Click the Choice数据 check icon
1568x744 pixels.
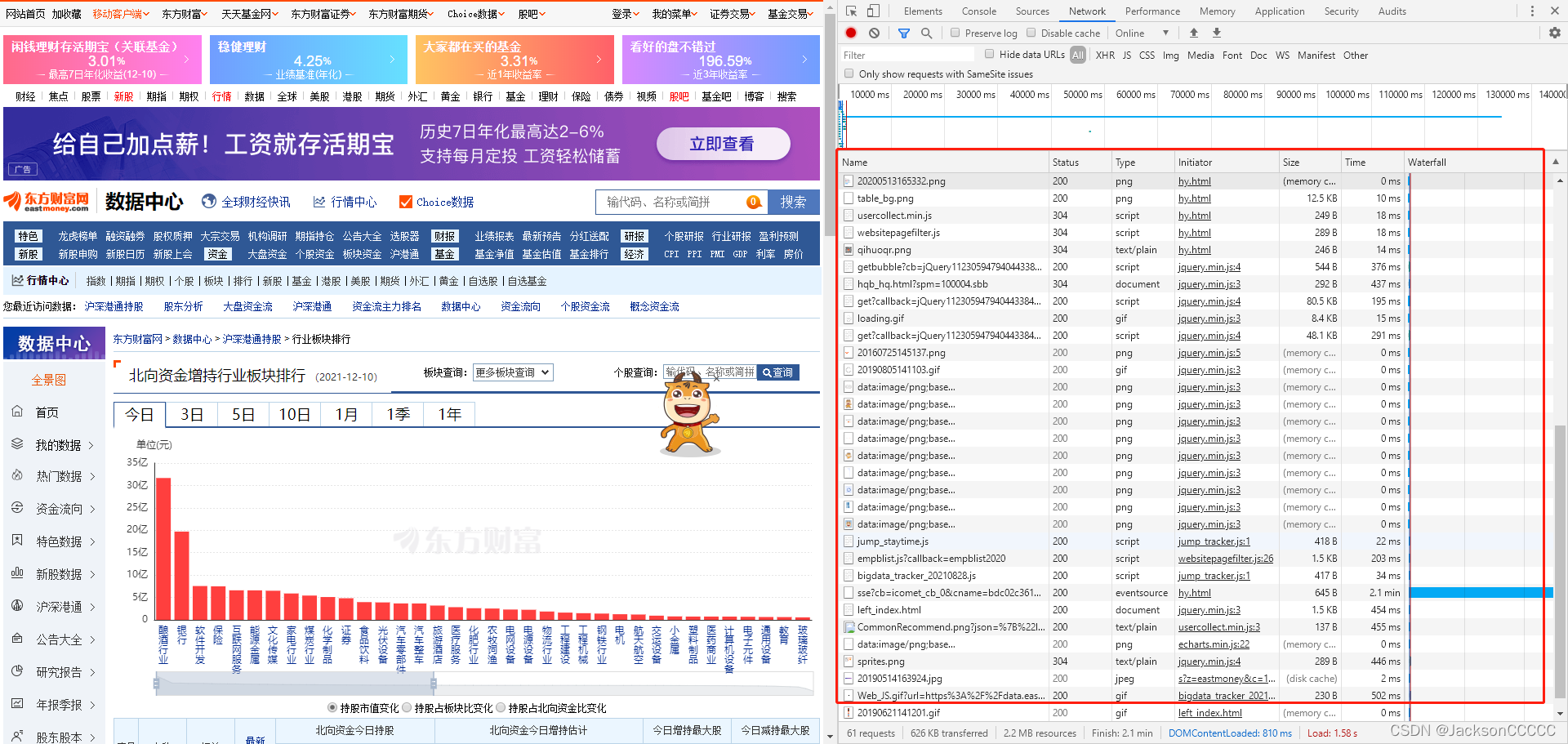(405, 202)
